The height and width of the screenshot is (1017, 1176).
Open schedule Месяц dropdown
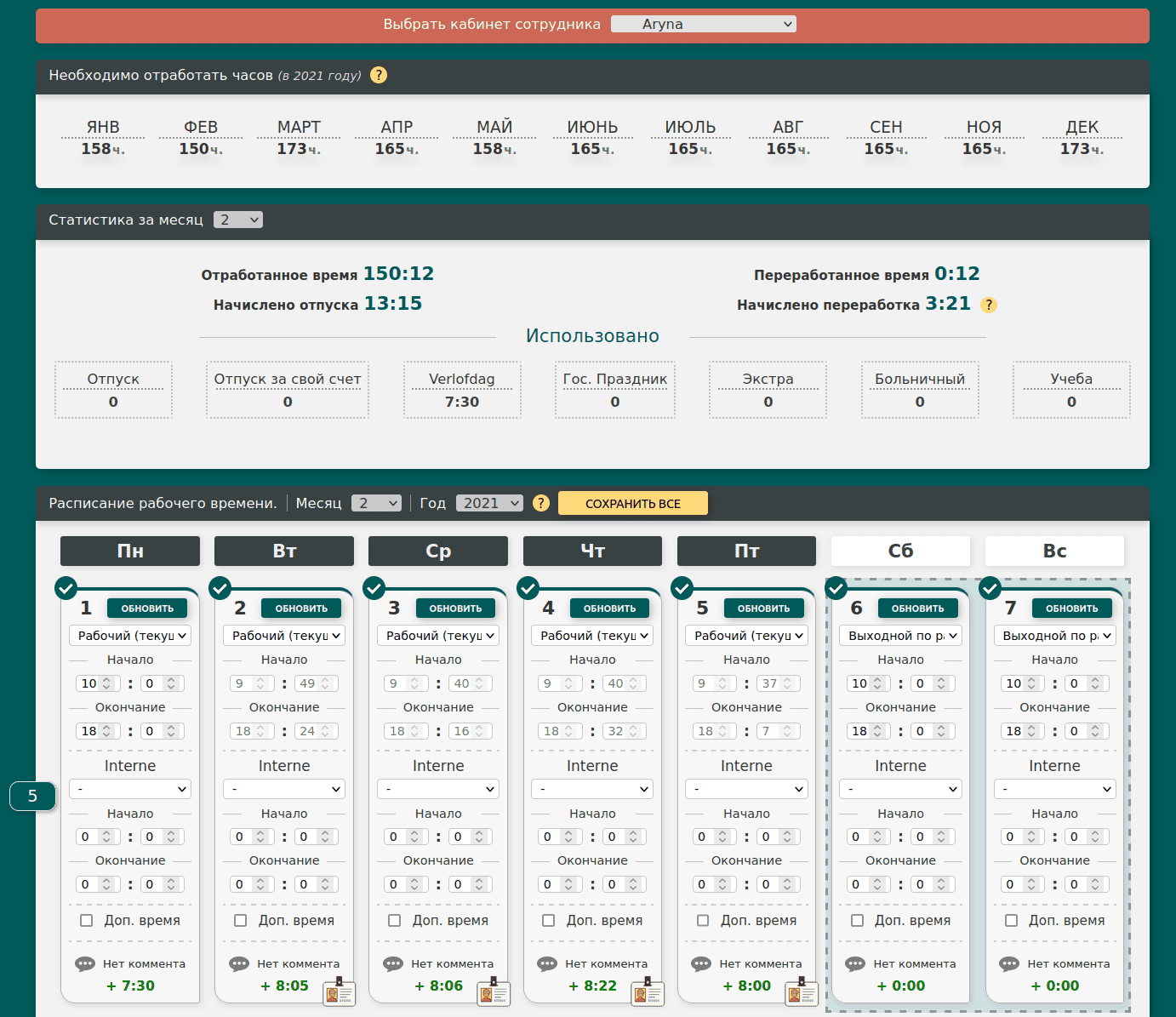click(377, 503)
